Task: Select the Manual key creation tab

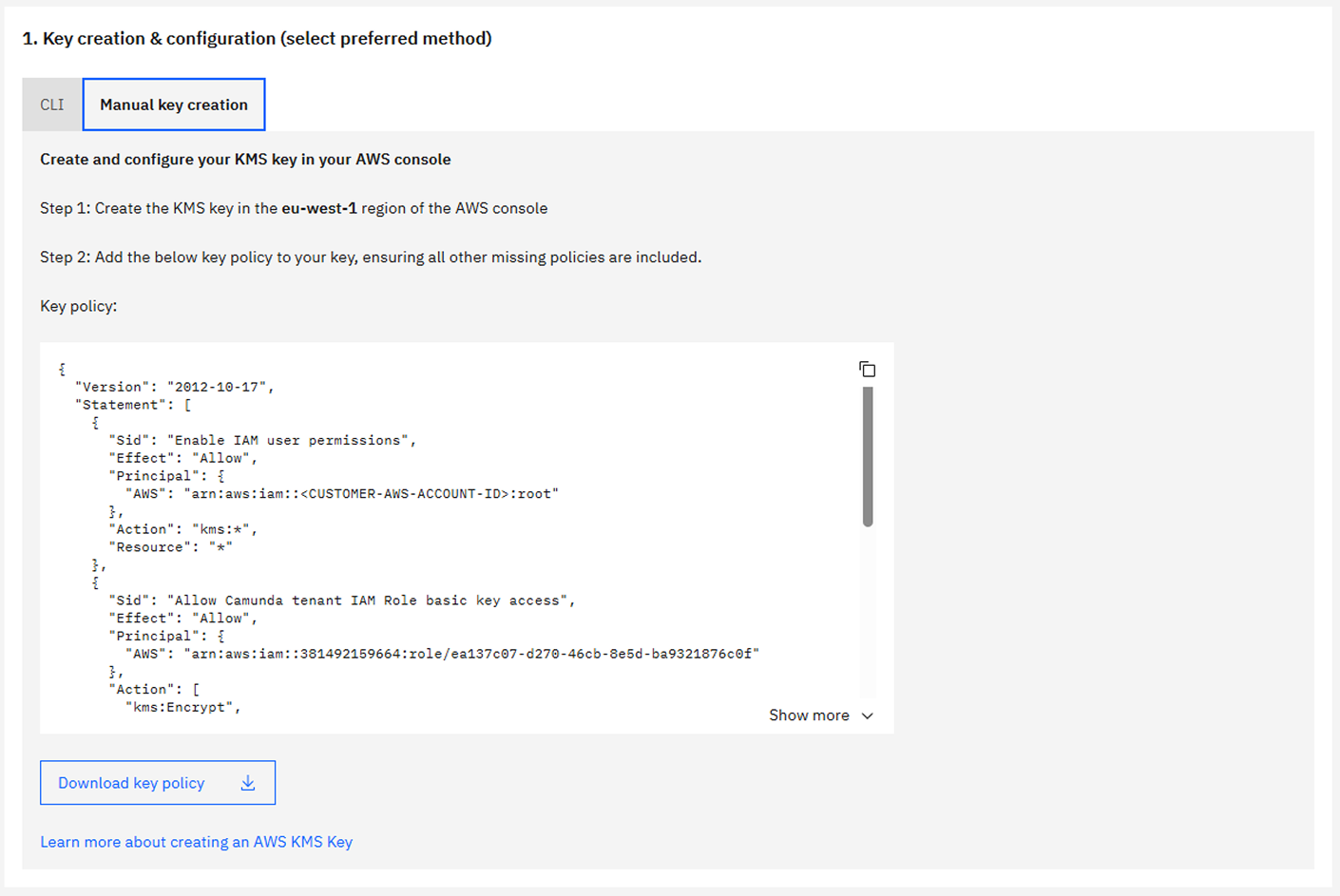Action: click(173, 105)
